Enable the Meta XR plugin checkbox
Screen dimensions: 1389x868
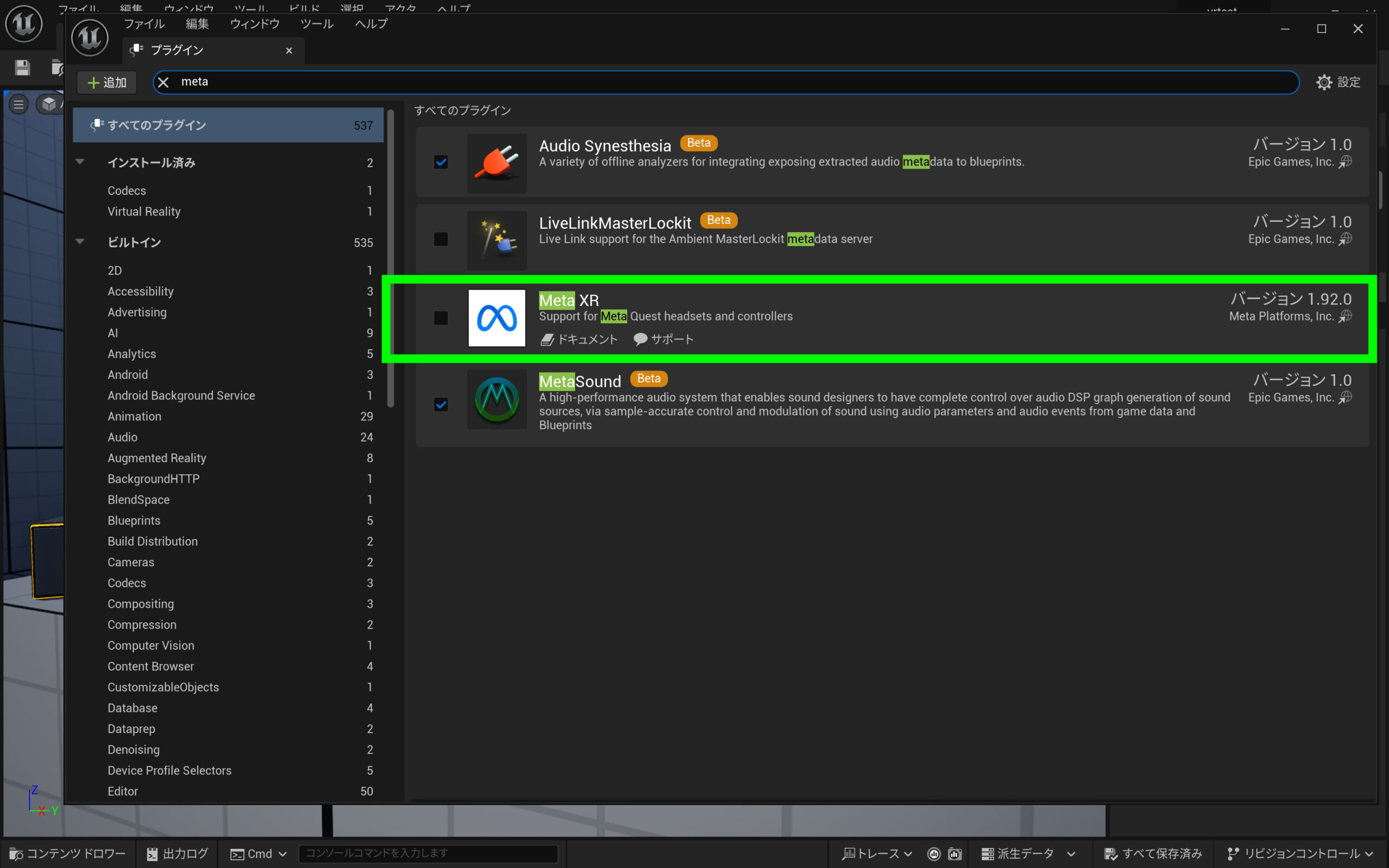click(441, 317)
